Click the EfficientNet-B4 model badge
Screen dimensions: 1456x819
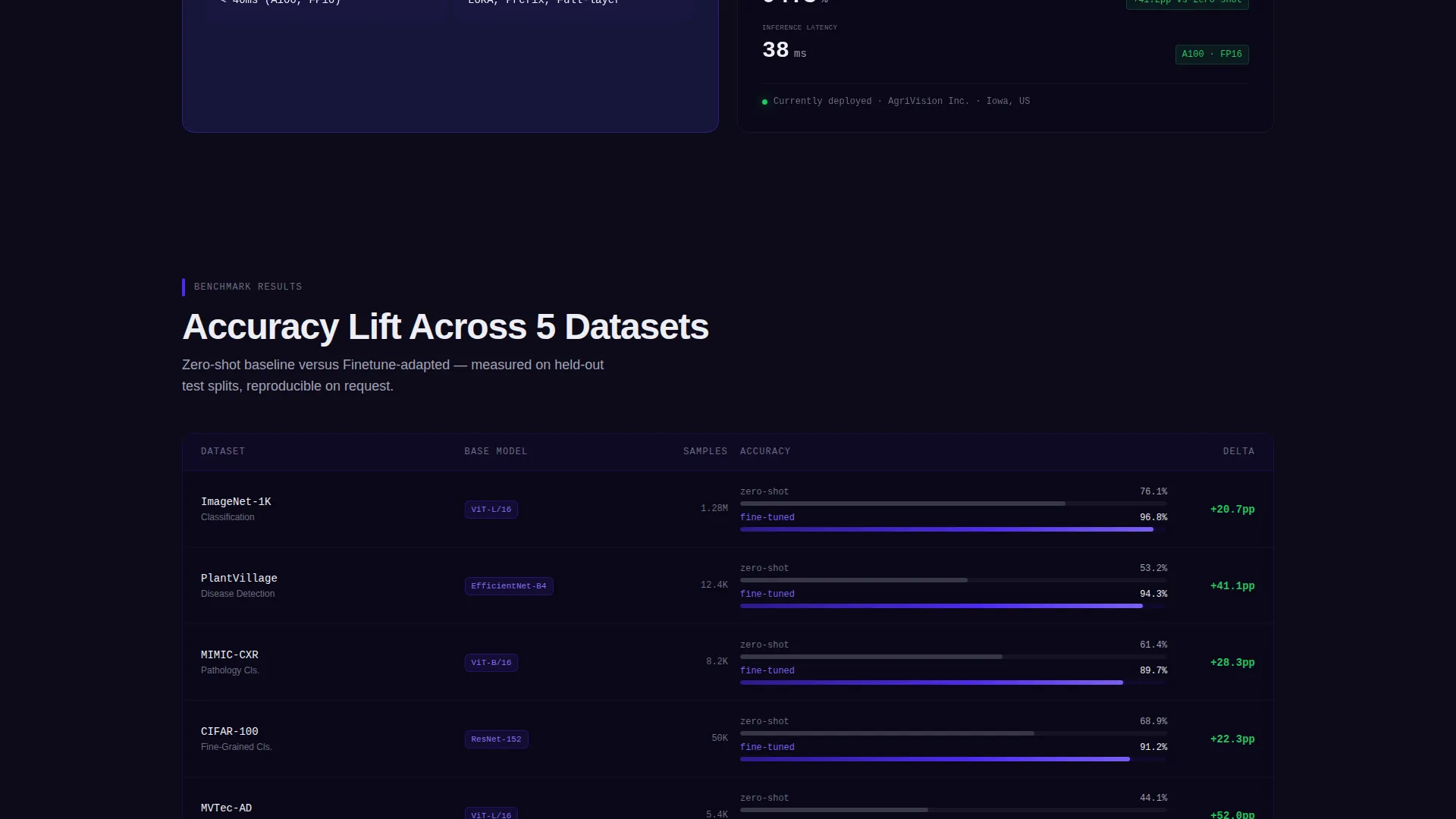[x=509, y=586]
